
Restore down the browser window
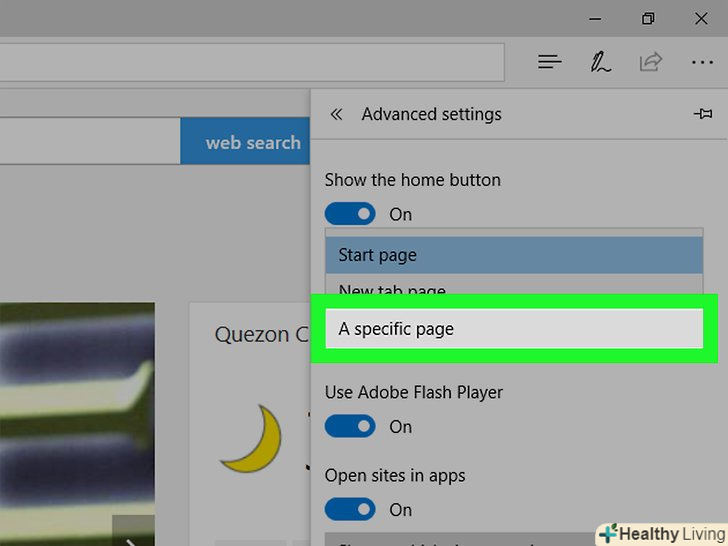click(648, 19)
